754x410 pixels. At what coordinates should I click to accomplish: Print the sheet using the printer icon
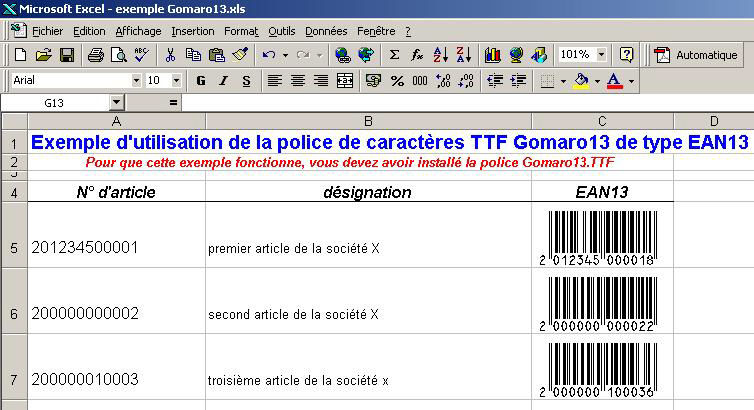(95, 55)
